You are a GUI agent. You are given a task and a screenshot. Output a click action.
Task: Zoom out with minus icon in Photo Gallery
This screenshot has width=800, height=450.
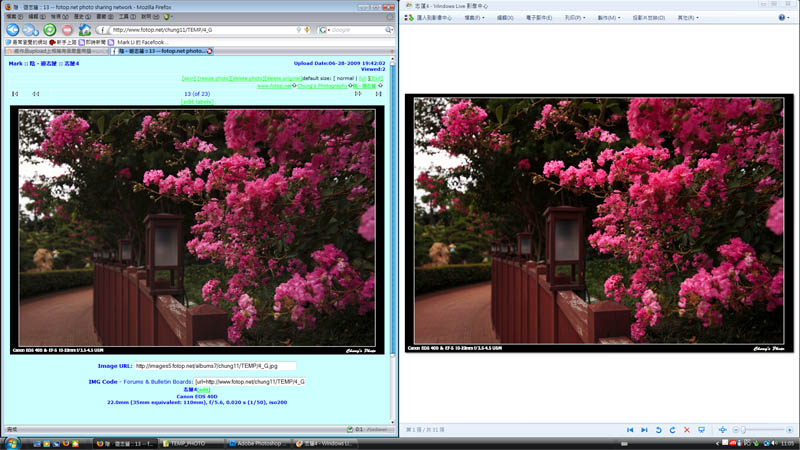click(x=736, y=430)
